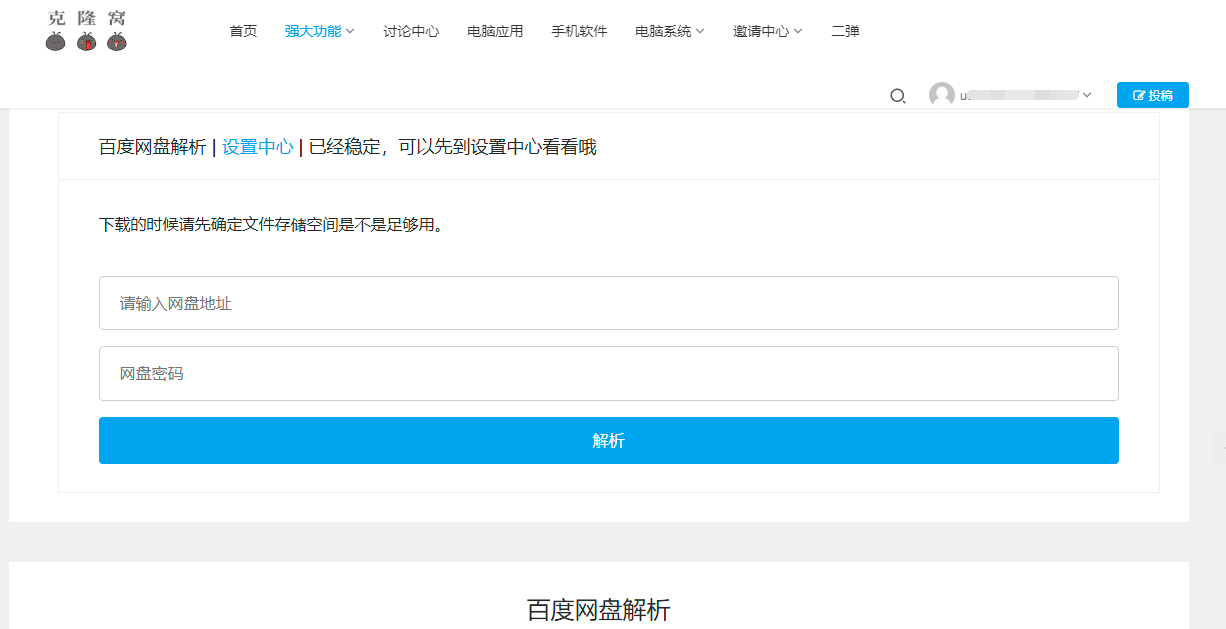Click the user avatar icon

click(941, 95)
